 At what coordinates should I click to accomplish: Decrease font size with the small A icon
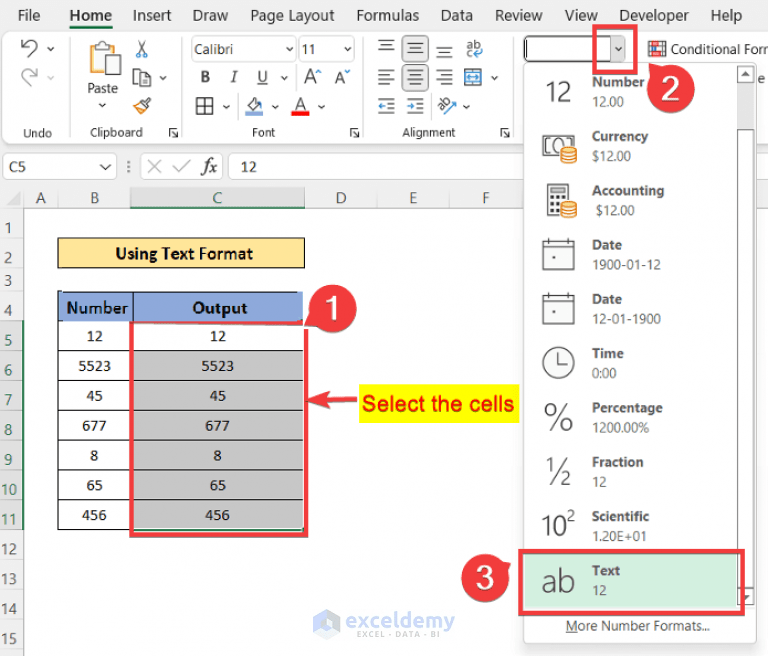[x=342, y=77]
